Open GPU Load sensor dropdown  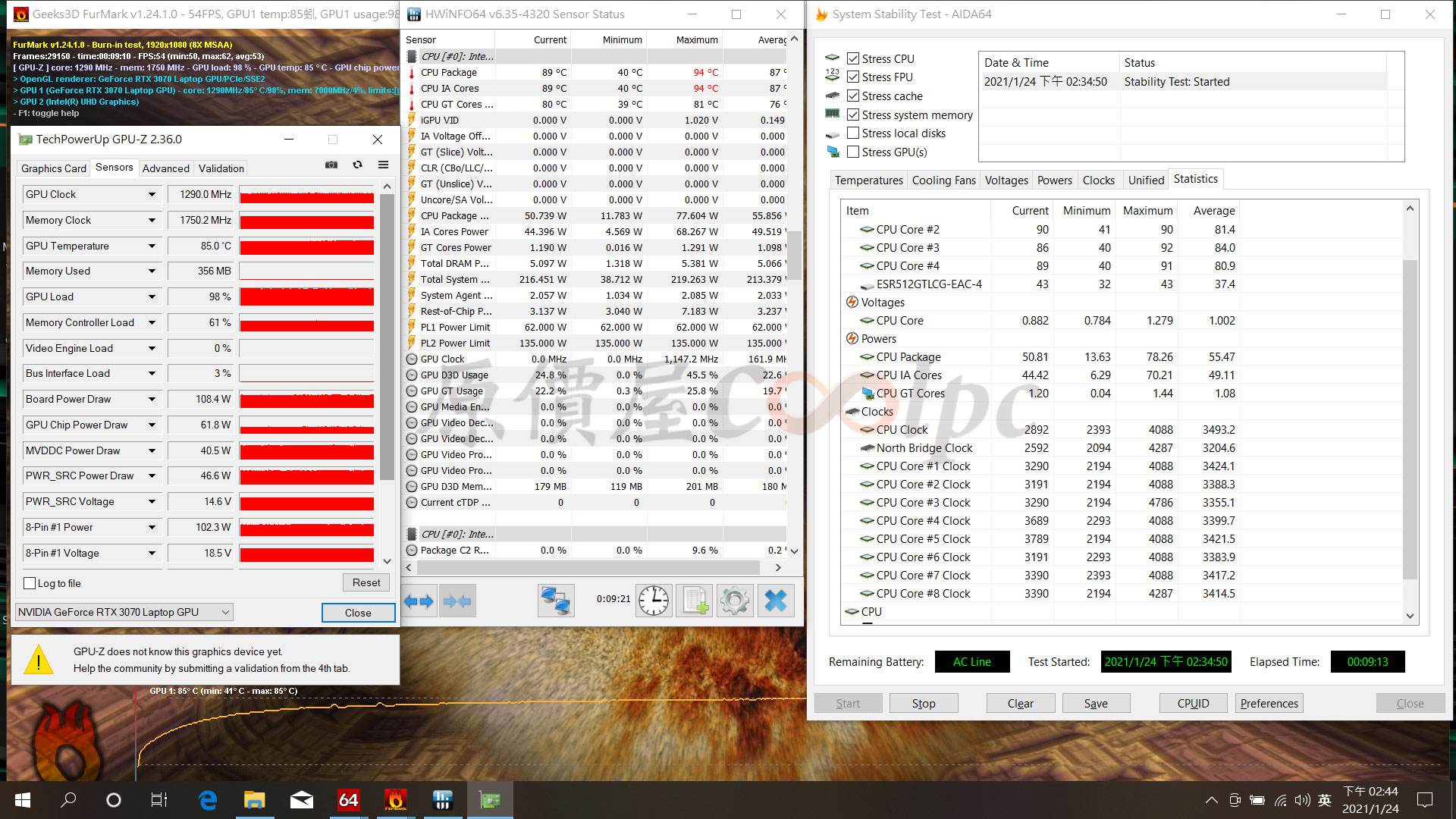click(x=152, y=297)
